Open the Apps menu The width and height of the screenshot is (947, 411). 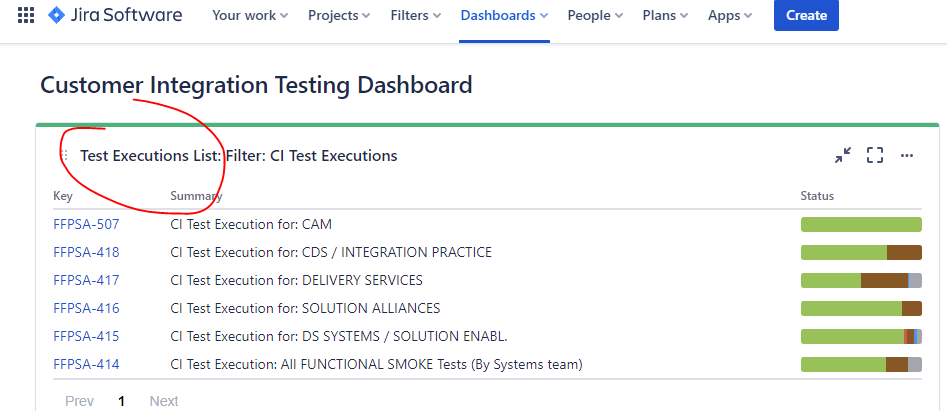tap(730, 15)
